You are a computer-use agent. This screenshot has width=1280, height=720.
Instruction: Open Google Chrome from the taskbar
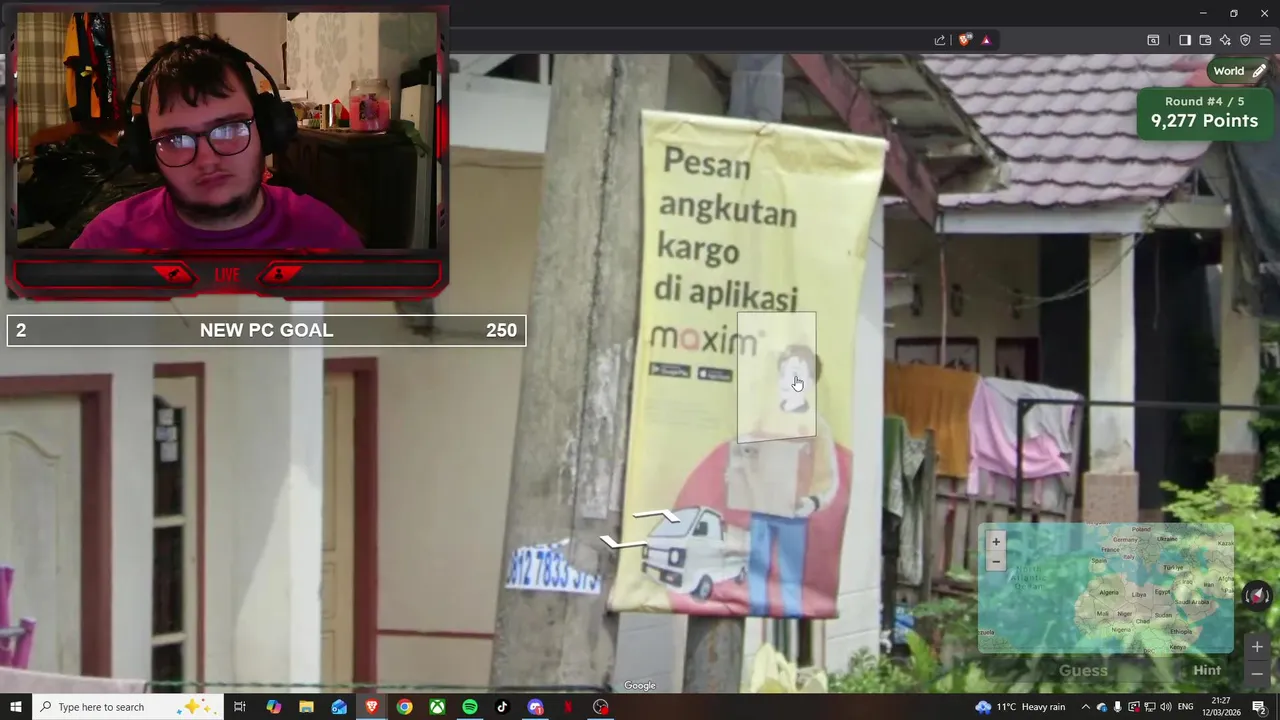[x=404, y=707]
